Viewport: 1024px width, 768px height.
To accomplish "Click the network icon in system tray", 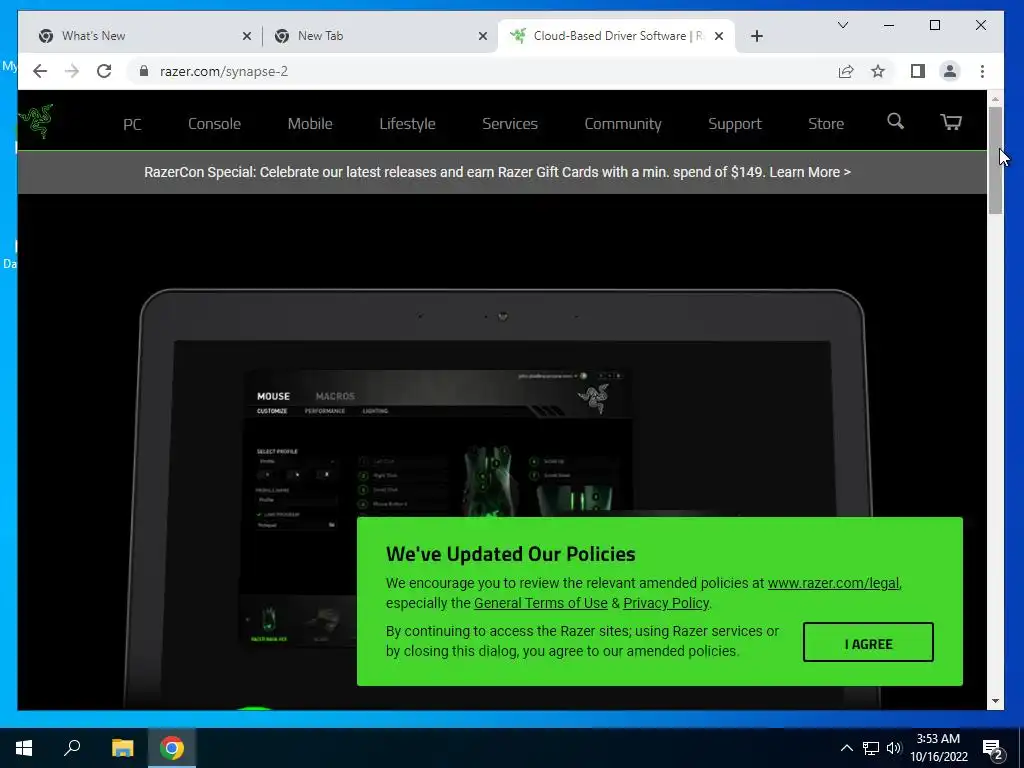I will (x=871, y=748).
